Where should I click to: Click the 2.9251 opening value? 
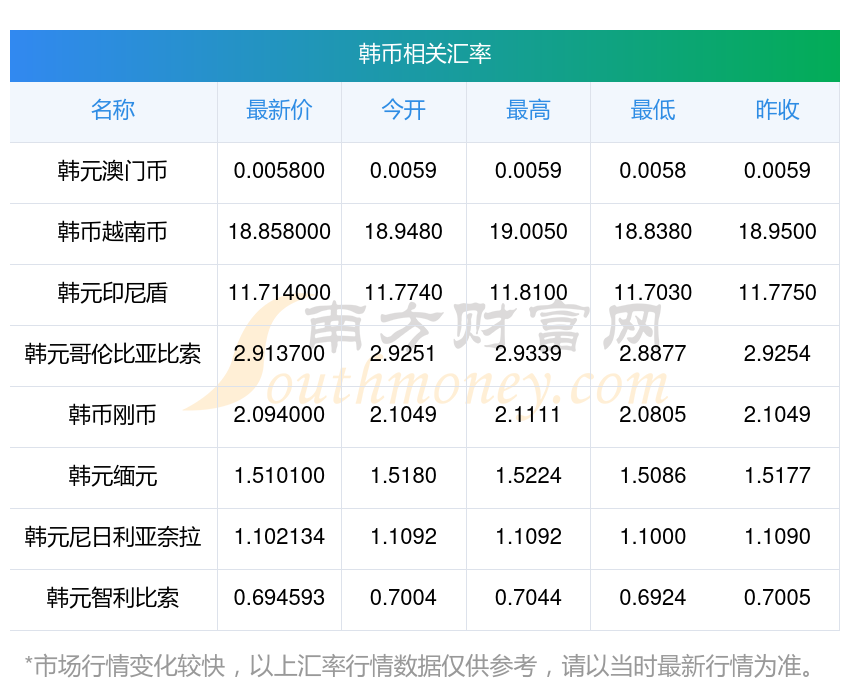pyautogui.click(x=403, y=354)
